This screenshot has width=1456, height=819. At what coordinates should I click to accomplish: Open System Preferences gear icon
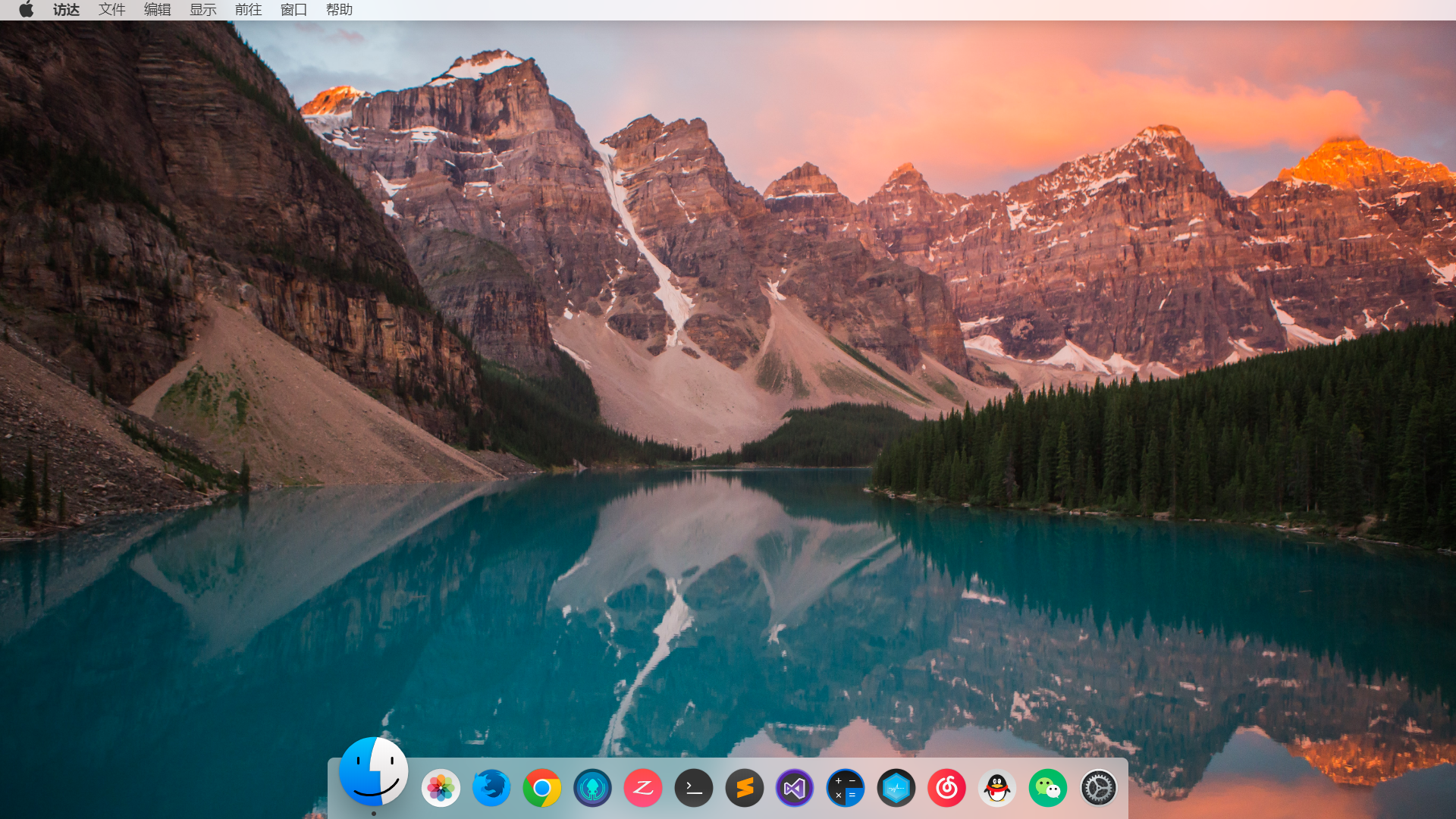(1098, 789)
